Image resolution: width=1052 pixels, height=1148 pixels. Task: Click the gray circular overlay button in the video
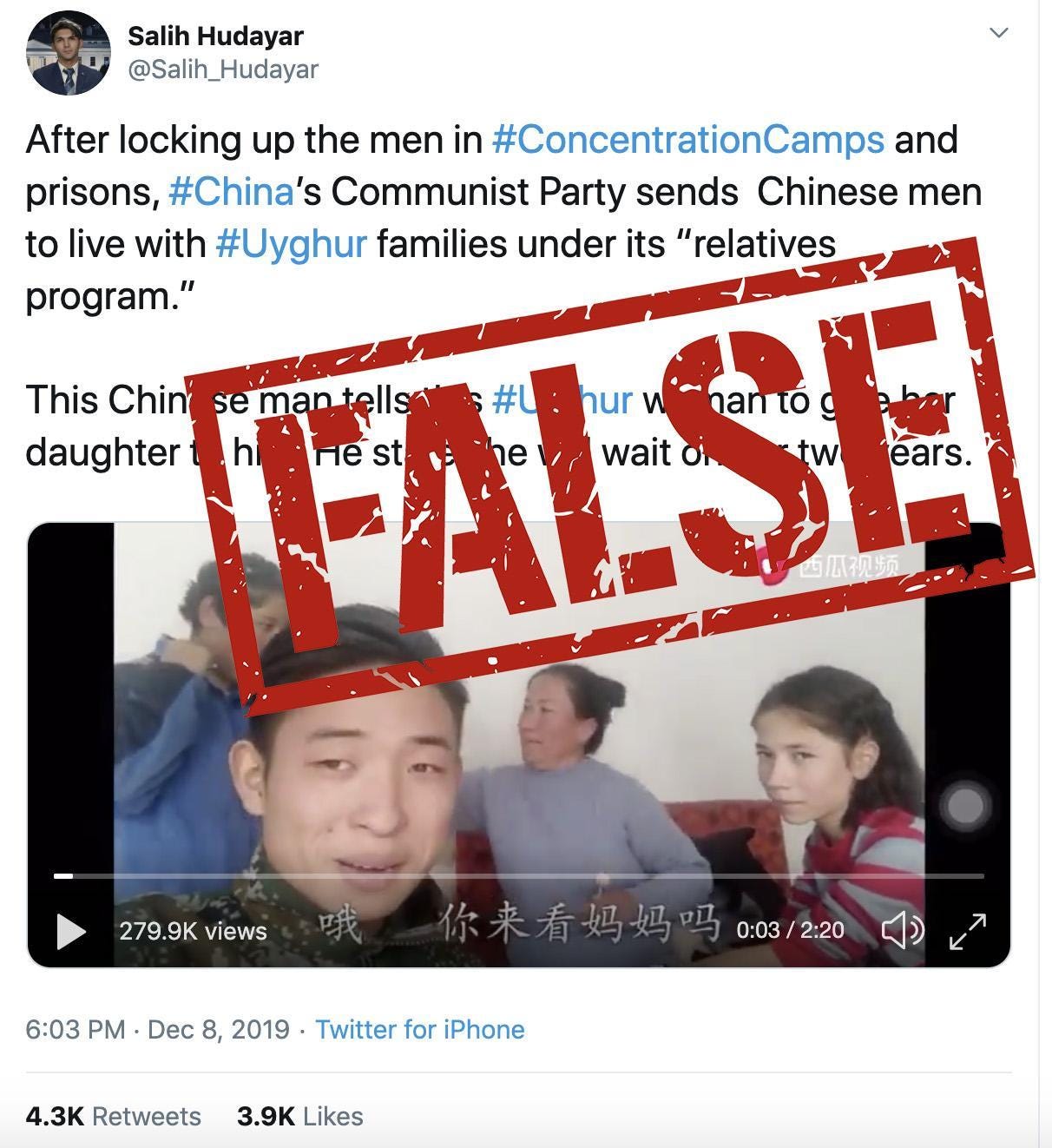(x=963, y=805)
